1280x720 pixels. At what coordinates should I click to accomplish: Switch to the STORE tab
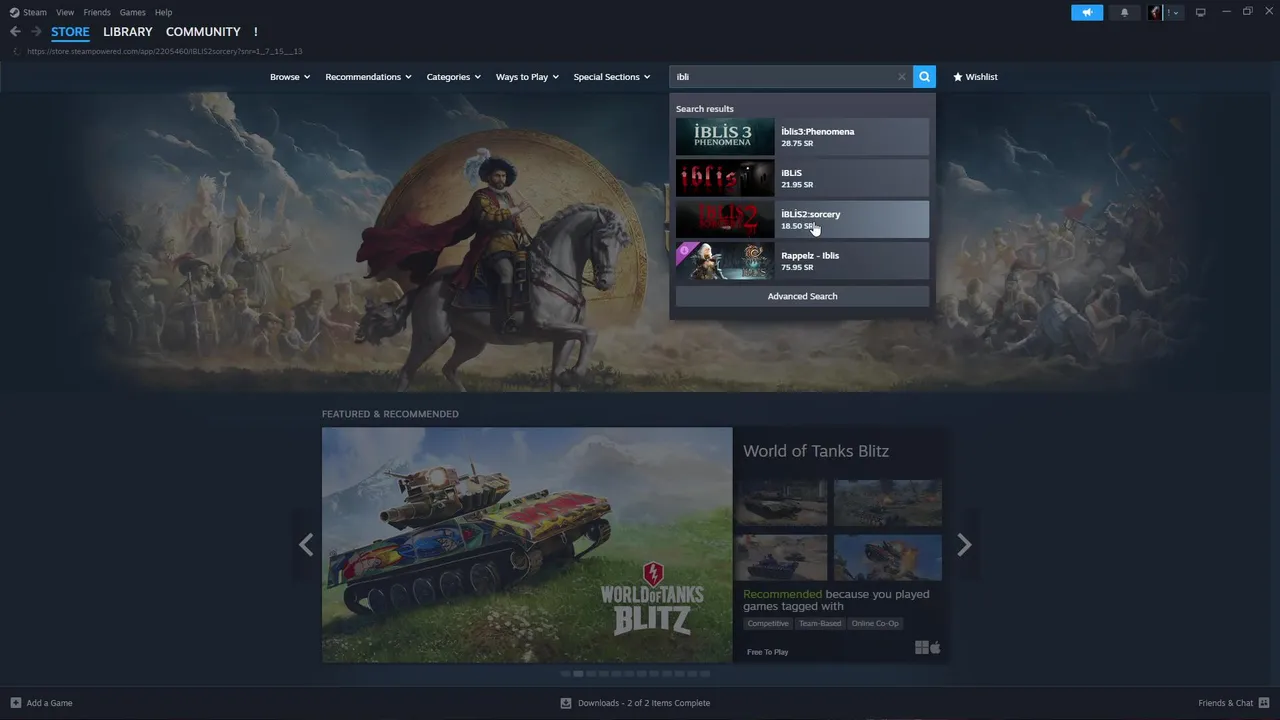point(70,32)
